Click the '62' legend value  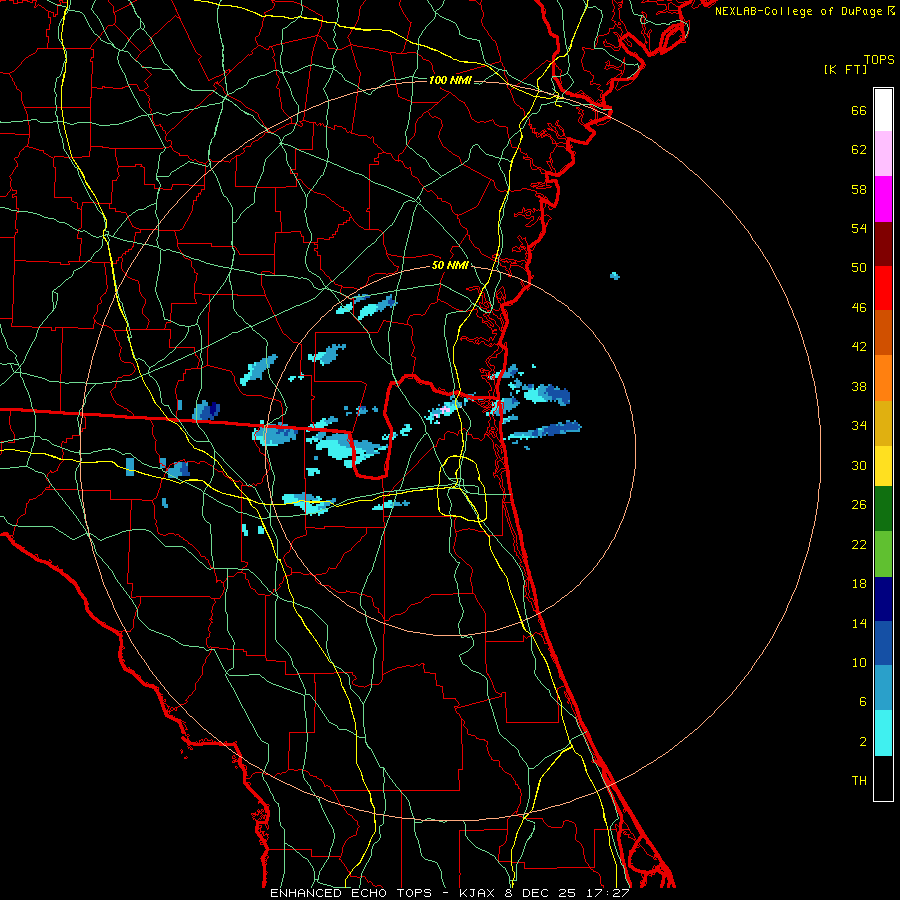[x=859, y=150]
